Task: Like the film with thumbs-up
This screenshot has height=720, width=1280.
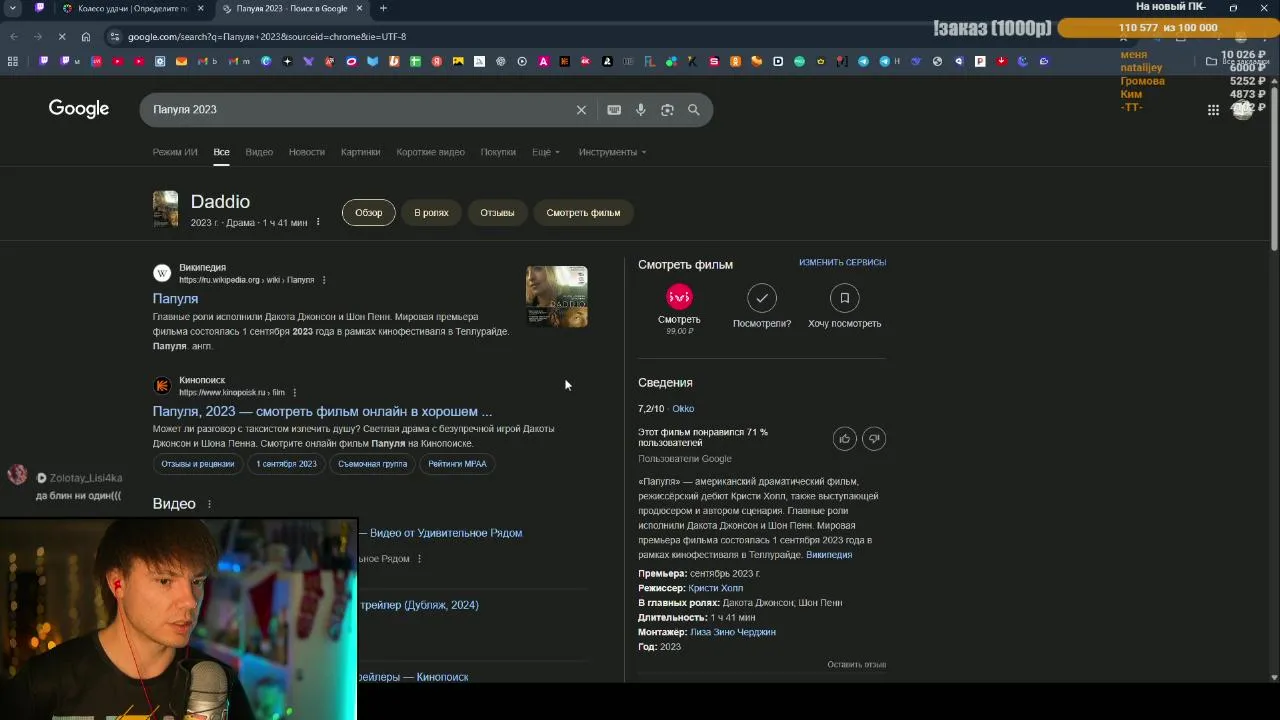Action: 845,438
